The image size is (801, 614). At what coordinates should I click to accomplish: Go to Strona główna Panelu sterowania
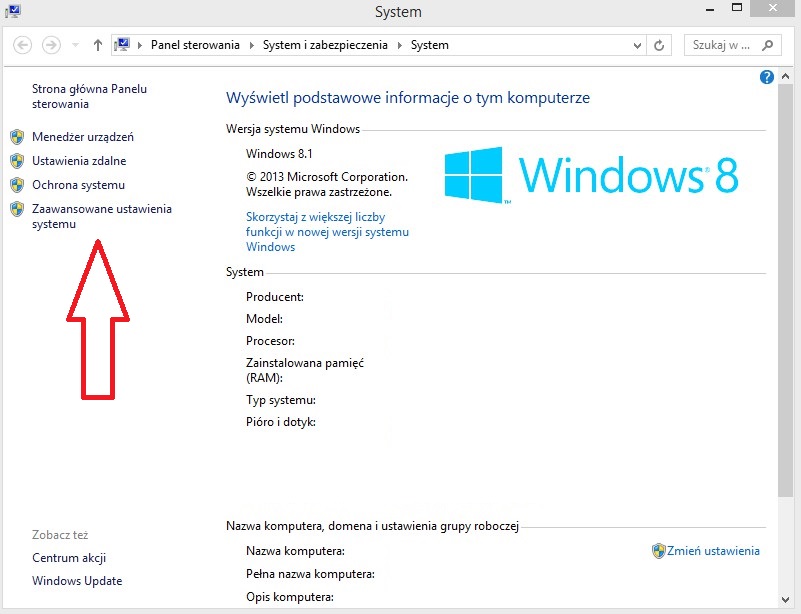click(89, 96)
